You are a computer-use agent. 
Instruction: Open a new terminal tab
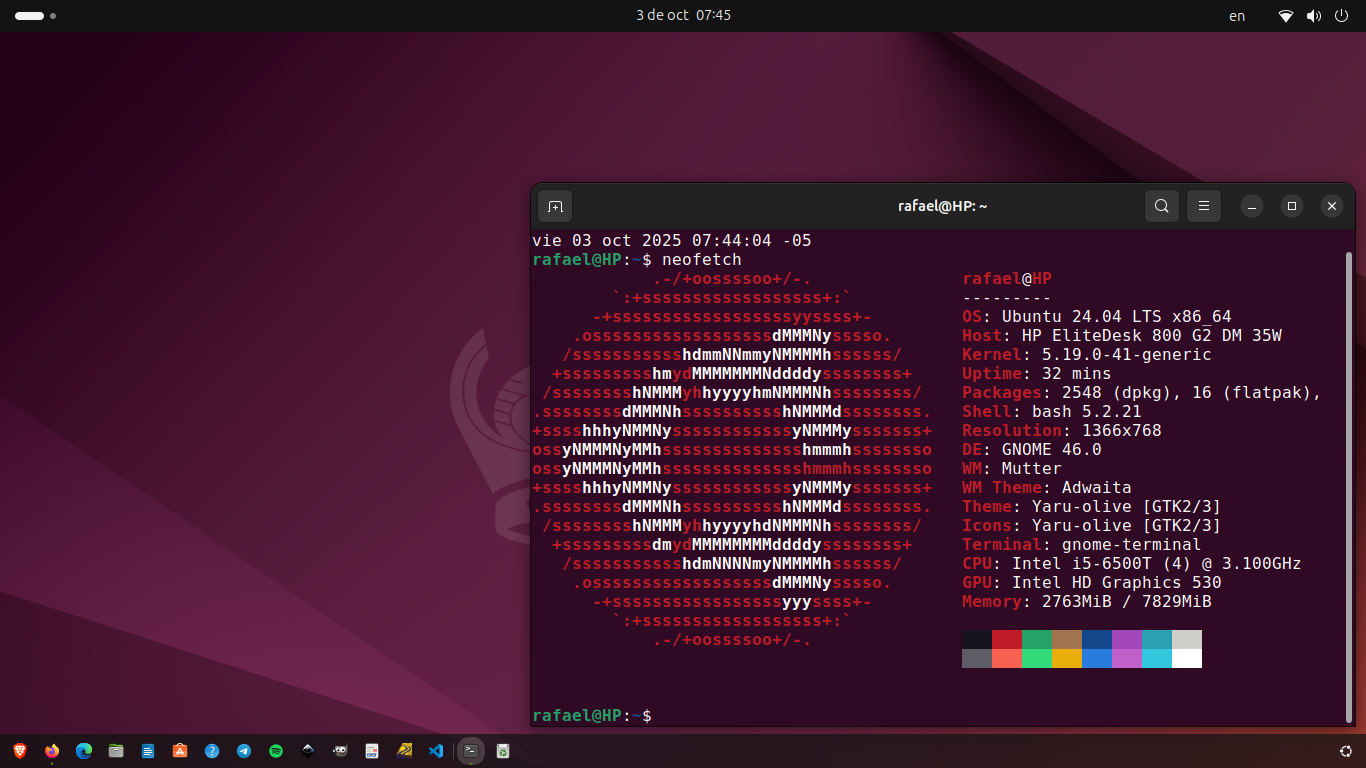(x=555, y=206)
